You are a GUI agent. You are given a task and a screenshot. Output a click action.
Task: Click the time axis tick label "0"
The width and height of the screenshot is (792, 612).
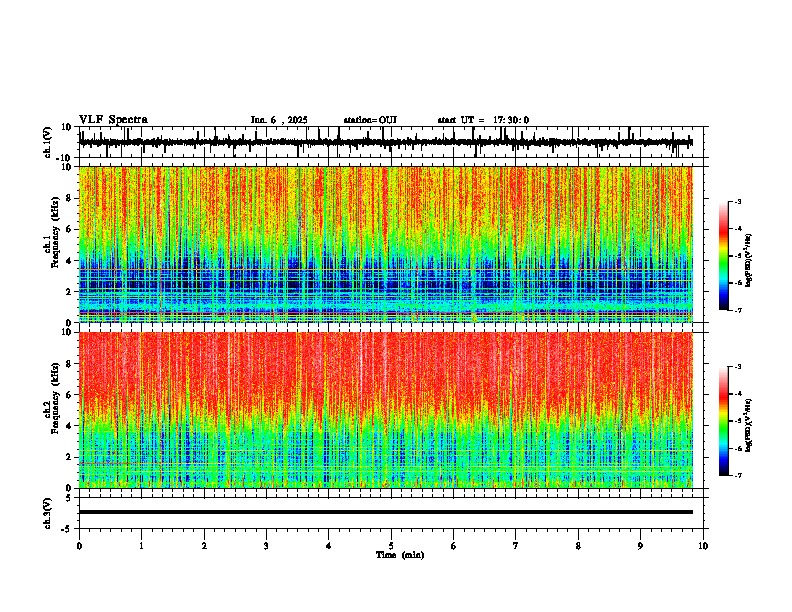tap(79, 546)
